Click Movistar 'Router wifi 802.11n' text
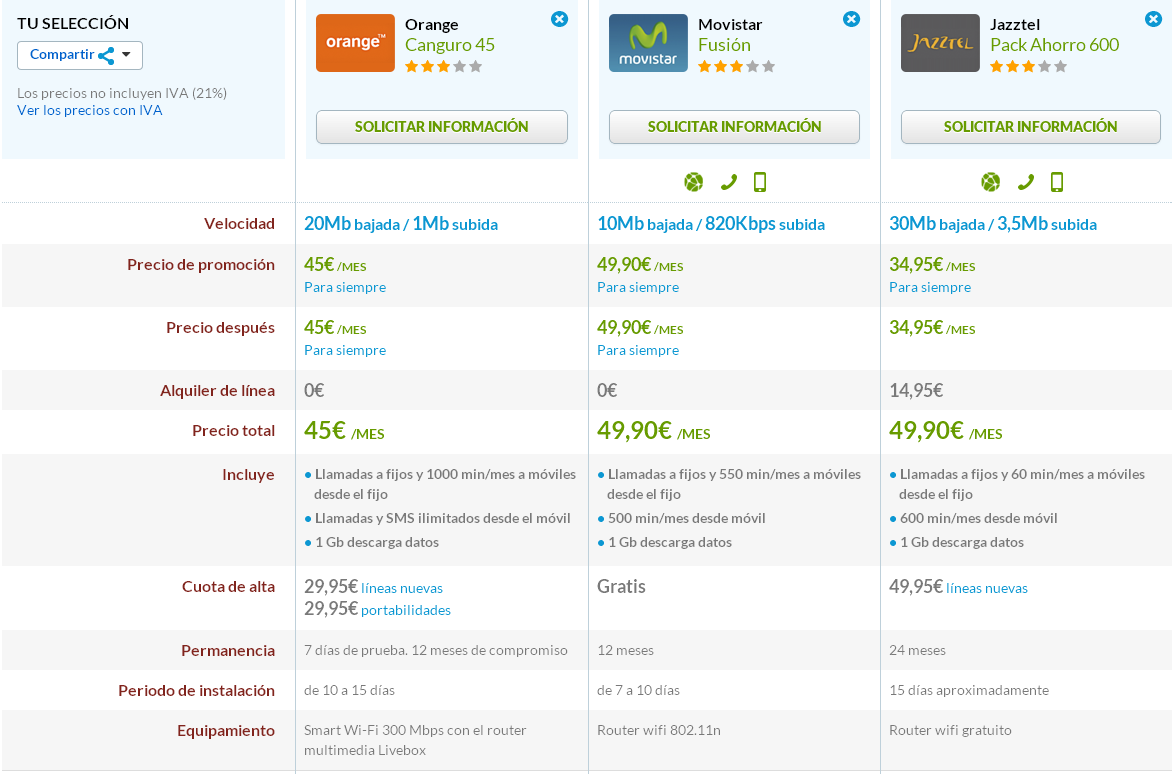1175x774 pixels. pyautogui.click(x=659, y=730)
